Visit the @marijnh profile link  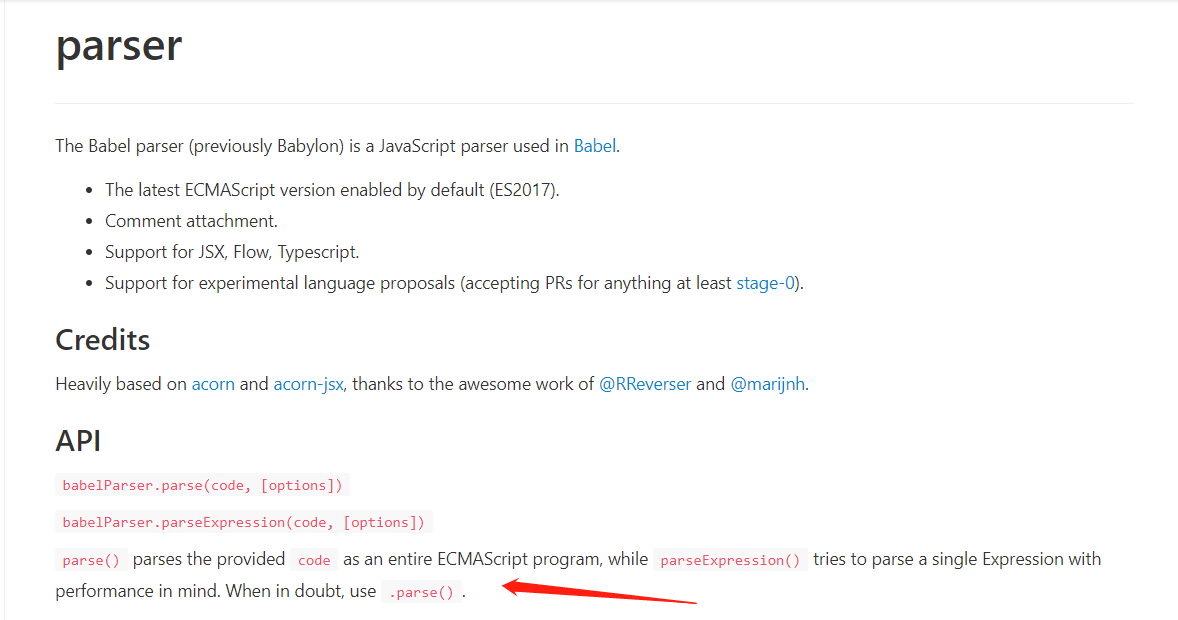[x=768, y=384]
